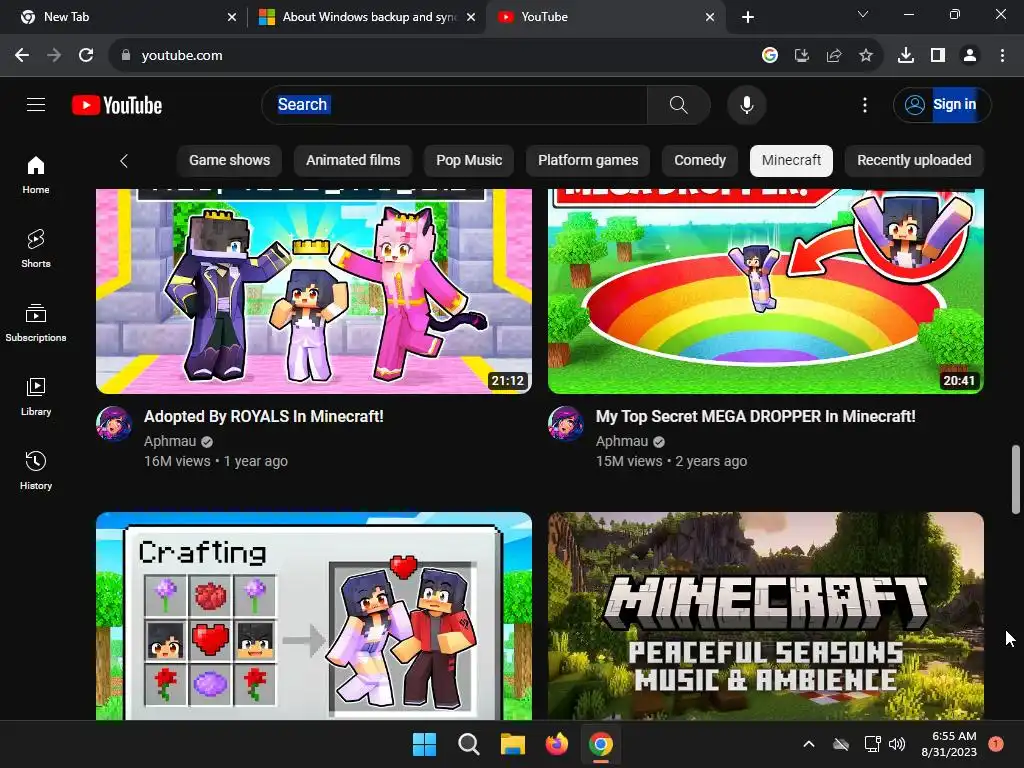Go back in browser
This screenshot has height=768, width=1024.
tap(22, 56)
